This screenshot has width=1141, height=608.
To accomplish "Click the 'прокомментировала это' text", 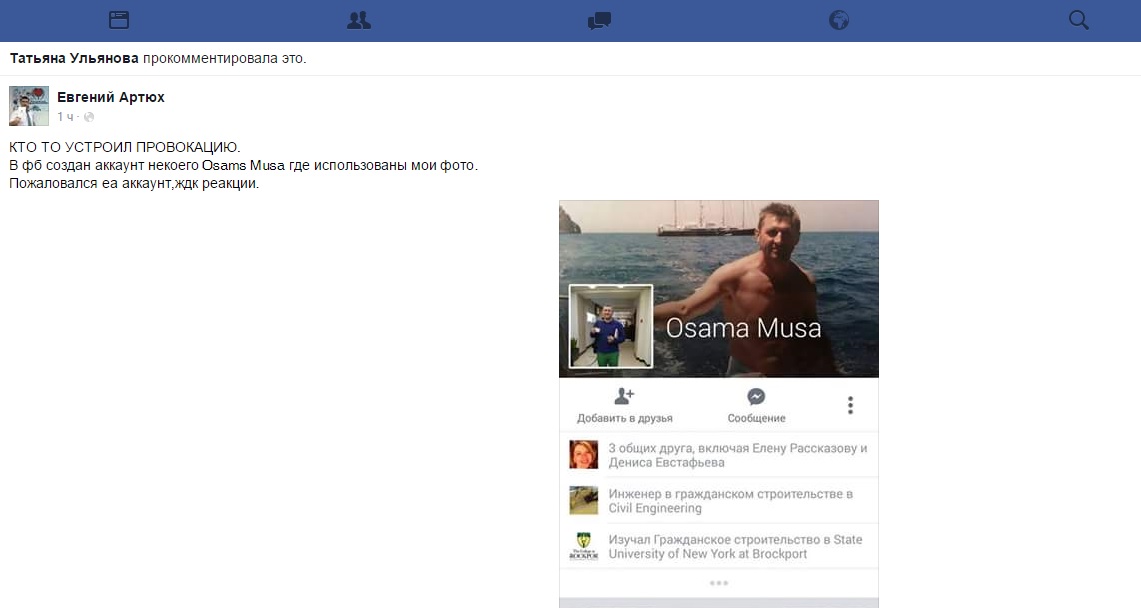I will [x=224, y=58].
